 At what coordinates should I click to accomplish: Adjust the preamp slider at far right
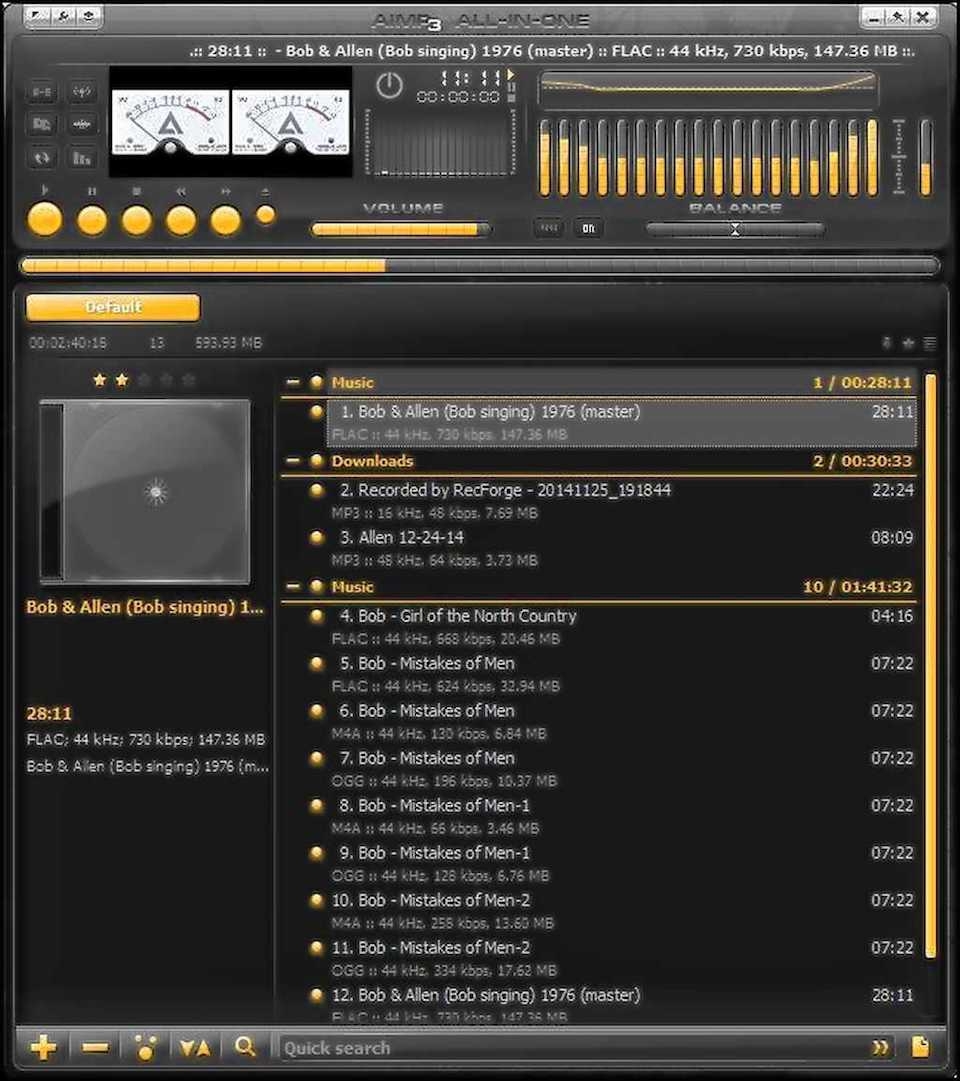click(925, 158)
